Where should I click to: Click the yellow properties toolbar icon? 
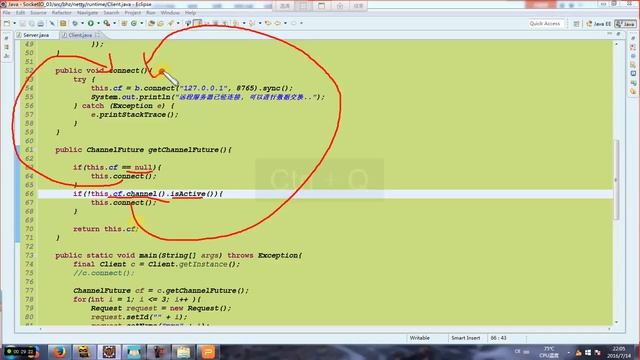click(63, 23)
